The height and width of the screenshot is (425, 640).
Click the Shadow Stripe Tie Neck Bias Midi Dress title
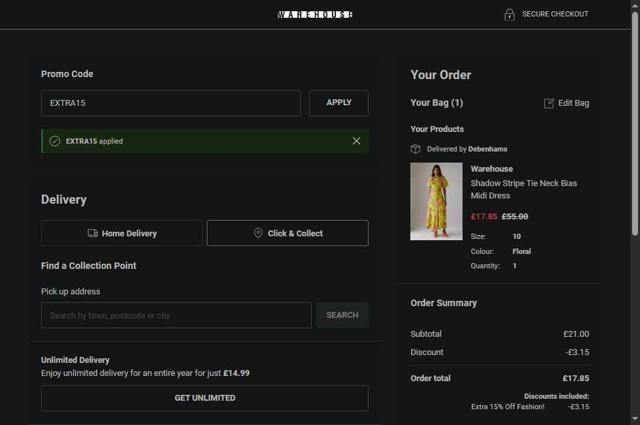pyautogui.click(x=524, y=189)
